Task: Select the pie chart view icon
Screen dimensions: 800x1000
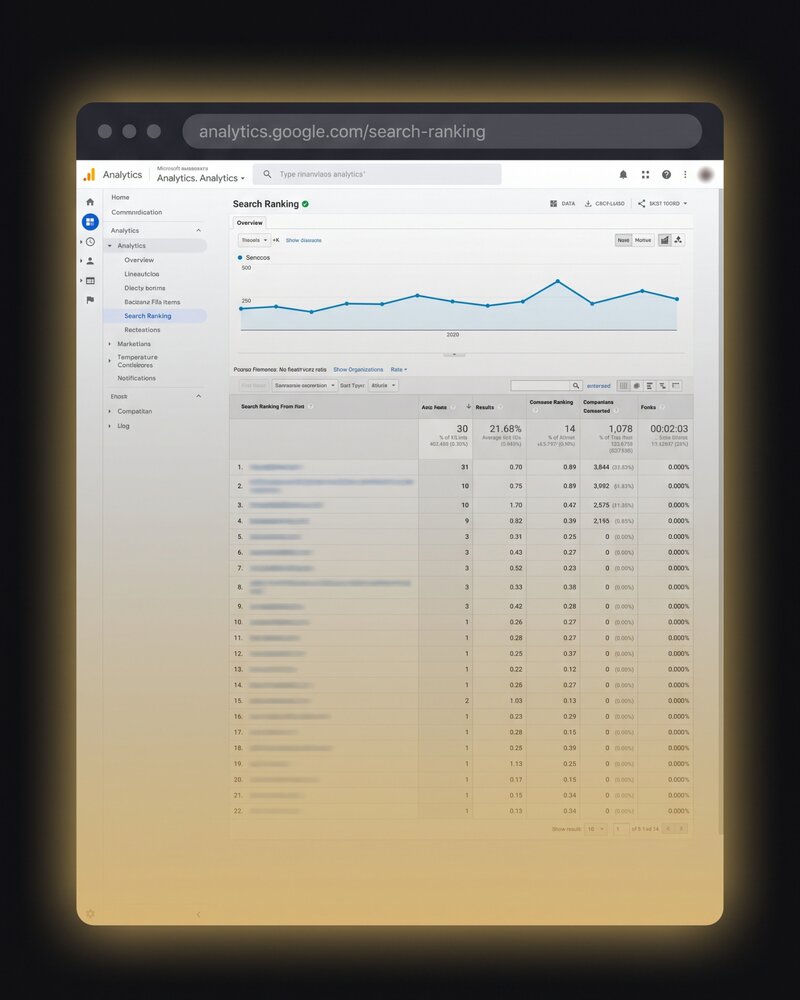Action: pos(637,385)
